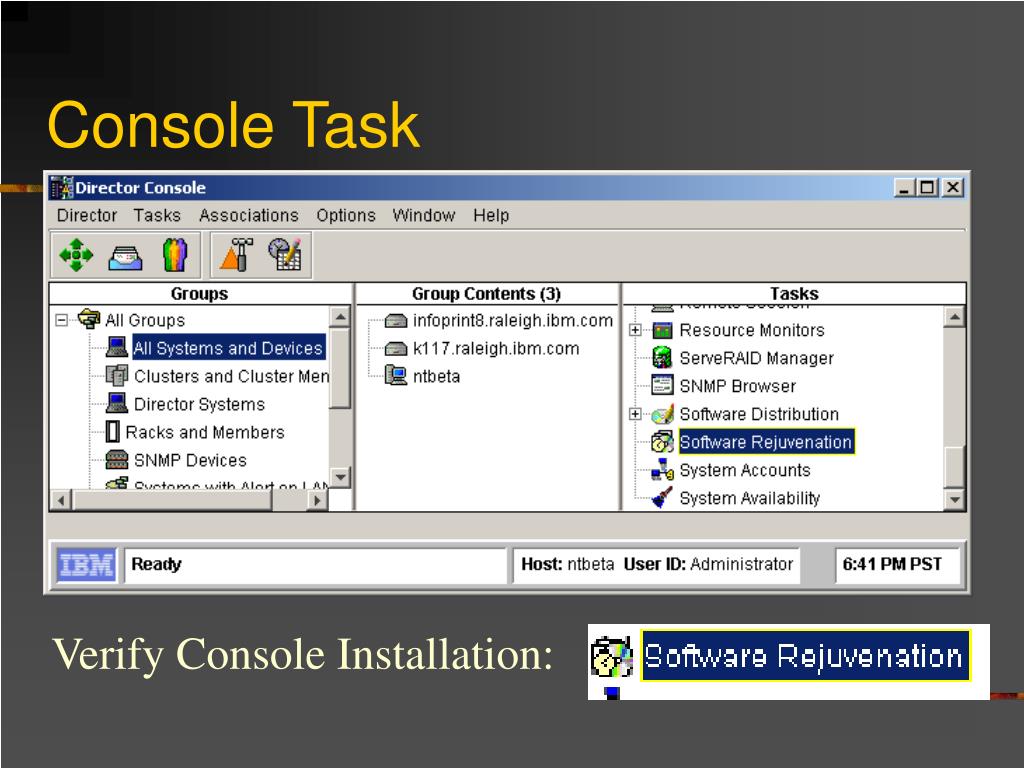Select the System Accounts task icon
Image resolution: width=1024 pixels, height=768 pixels.
point(662,470)
